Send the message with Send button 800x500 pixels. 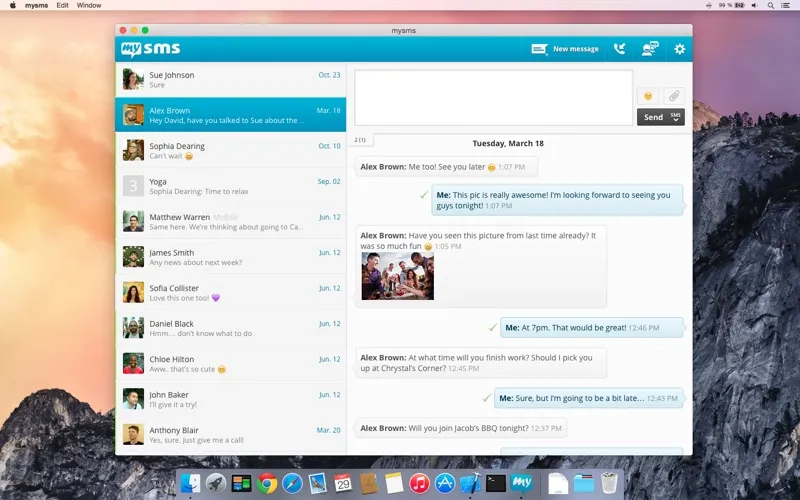coord(653,117)
